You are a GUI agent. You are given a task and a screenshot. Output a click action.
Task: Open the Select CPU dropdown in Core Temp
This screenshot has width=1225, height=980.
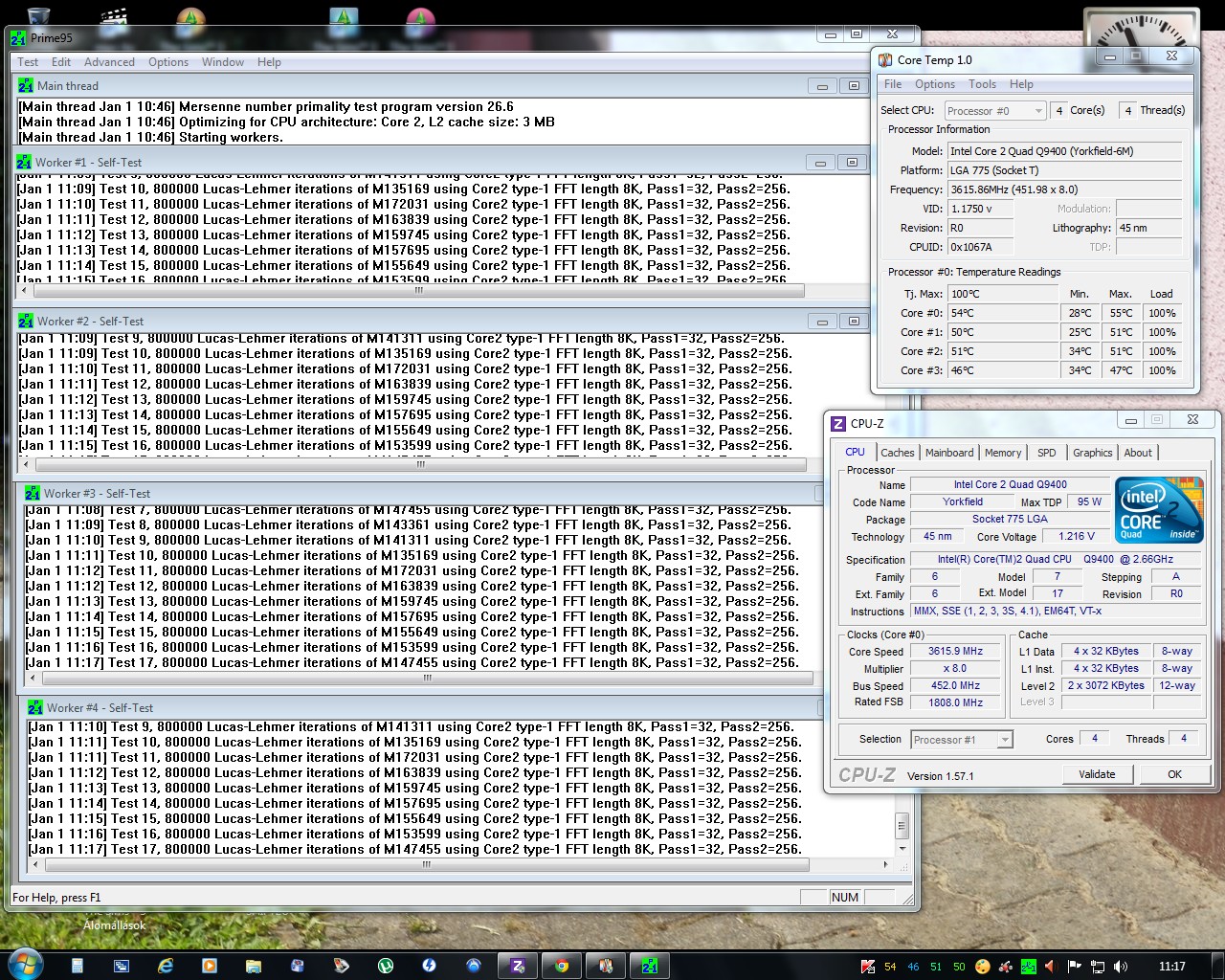[x=994, y=111]
